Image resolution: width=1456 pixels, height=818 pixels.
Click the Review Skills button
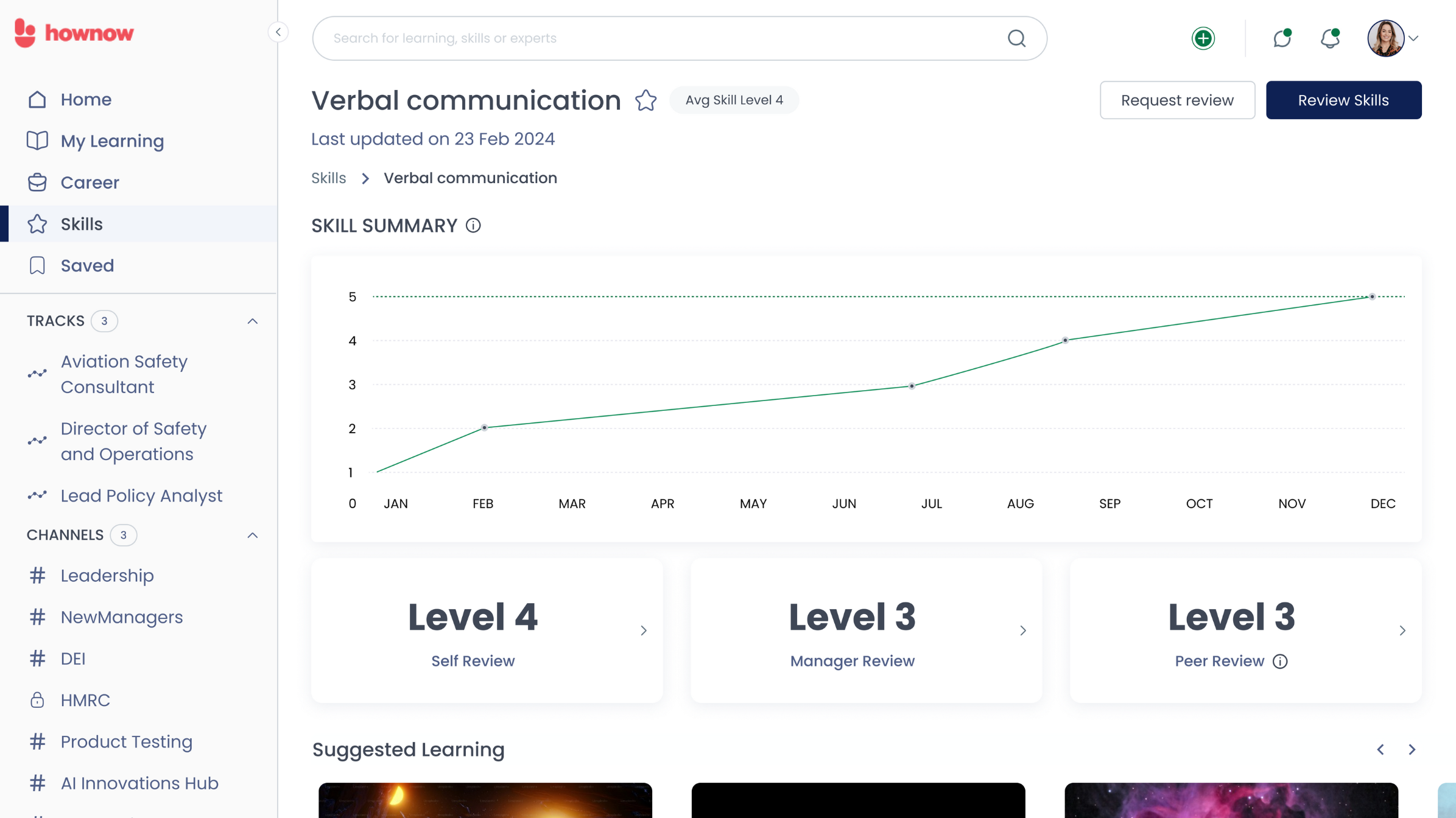1343,99
